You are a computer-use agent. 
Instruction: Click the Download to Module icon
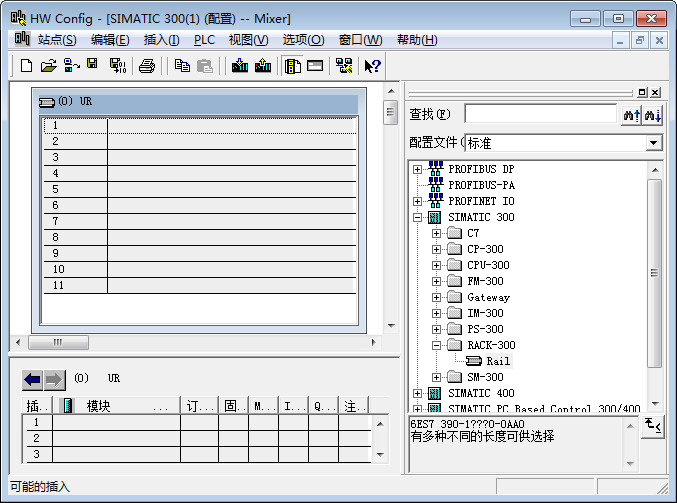click(239, 66)
